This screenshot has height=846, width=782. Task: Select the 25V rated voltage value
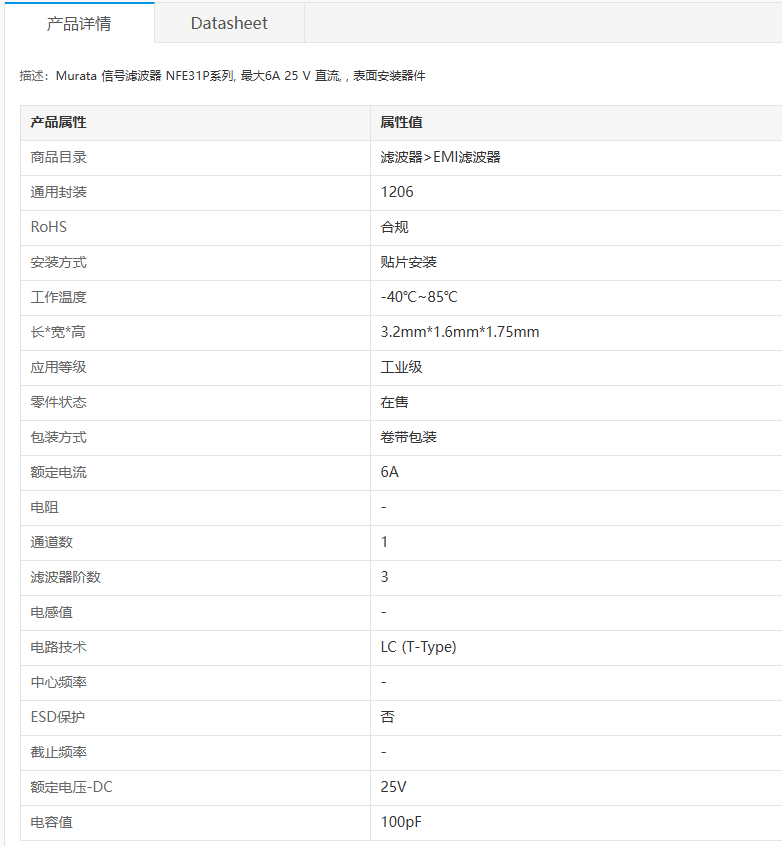coord(393,787)
